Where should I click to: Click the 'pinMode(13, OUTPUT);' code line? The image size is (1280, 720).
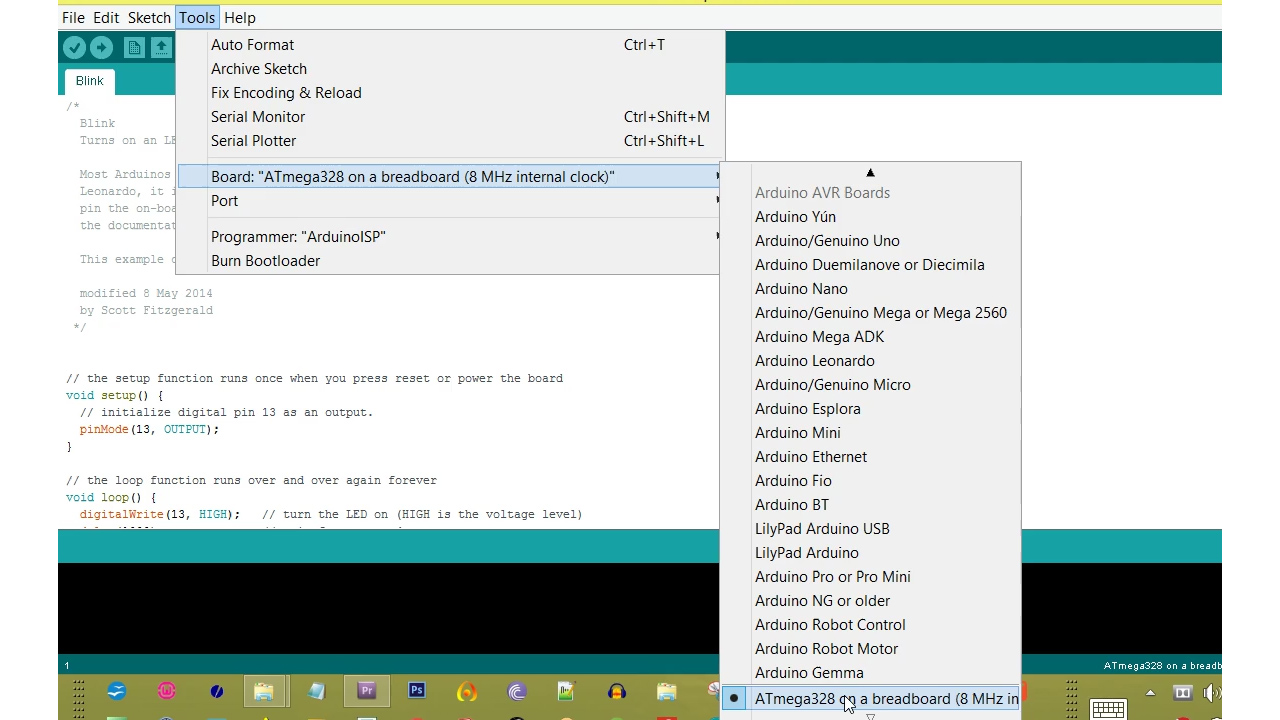pos(149,429)
